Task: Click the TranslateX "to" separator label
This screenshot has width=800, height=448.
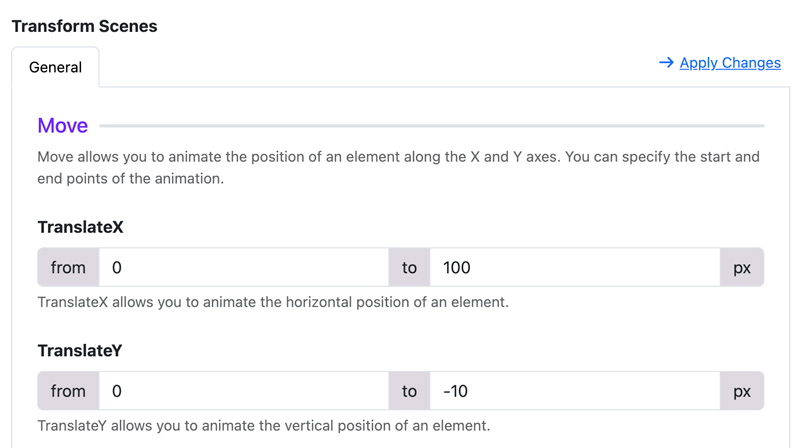Action: point(409,267)
